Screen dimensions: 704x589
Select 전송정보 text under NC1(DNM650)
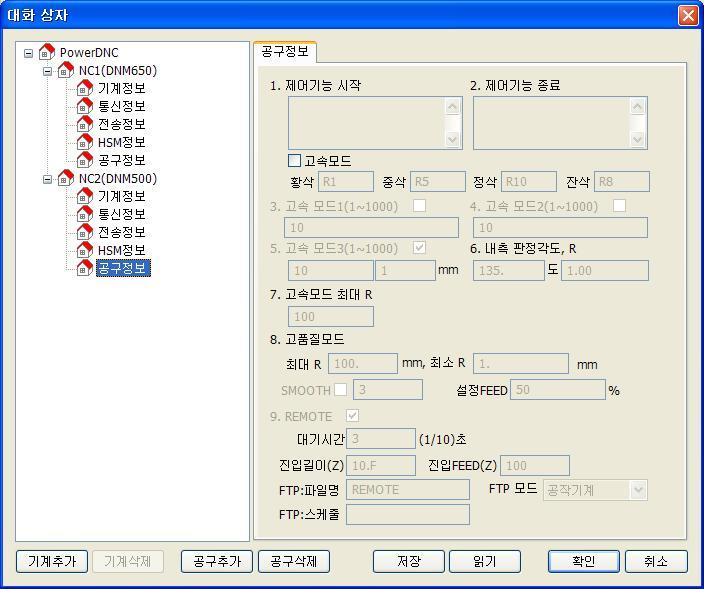[x=122, y=124]
